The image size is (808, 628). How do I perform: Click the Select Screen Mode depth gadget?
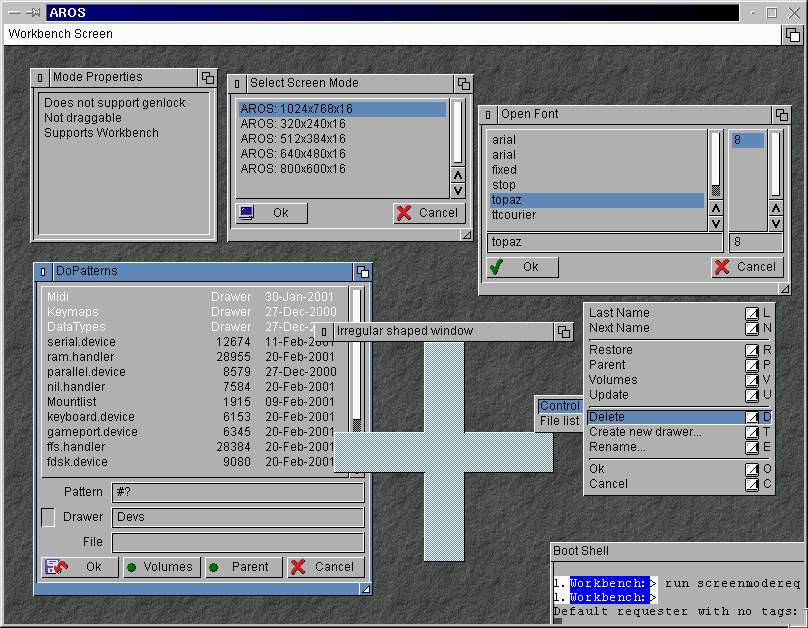(464, 84)
